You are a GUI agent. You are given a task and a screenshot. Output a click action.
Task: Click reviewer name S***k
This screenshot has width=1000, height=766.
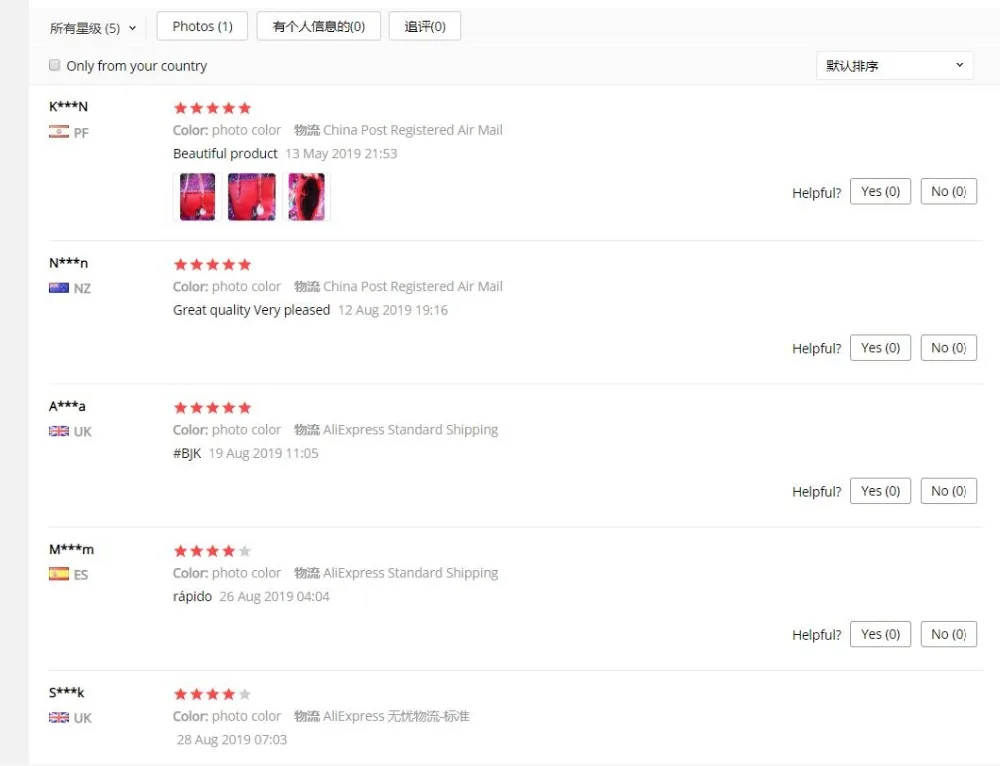click(x=66, y=693)
